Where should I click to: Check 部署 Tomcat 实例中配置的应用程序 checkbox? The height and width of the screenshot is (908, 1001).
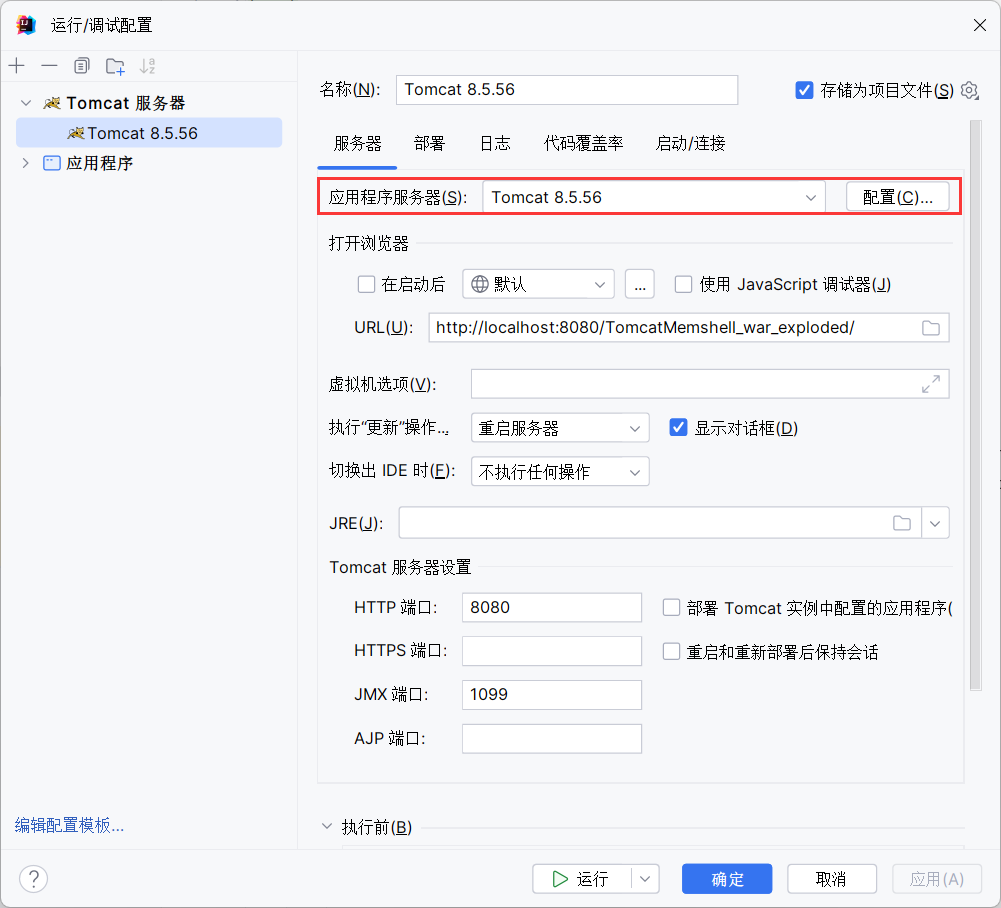coord(671,607)
